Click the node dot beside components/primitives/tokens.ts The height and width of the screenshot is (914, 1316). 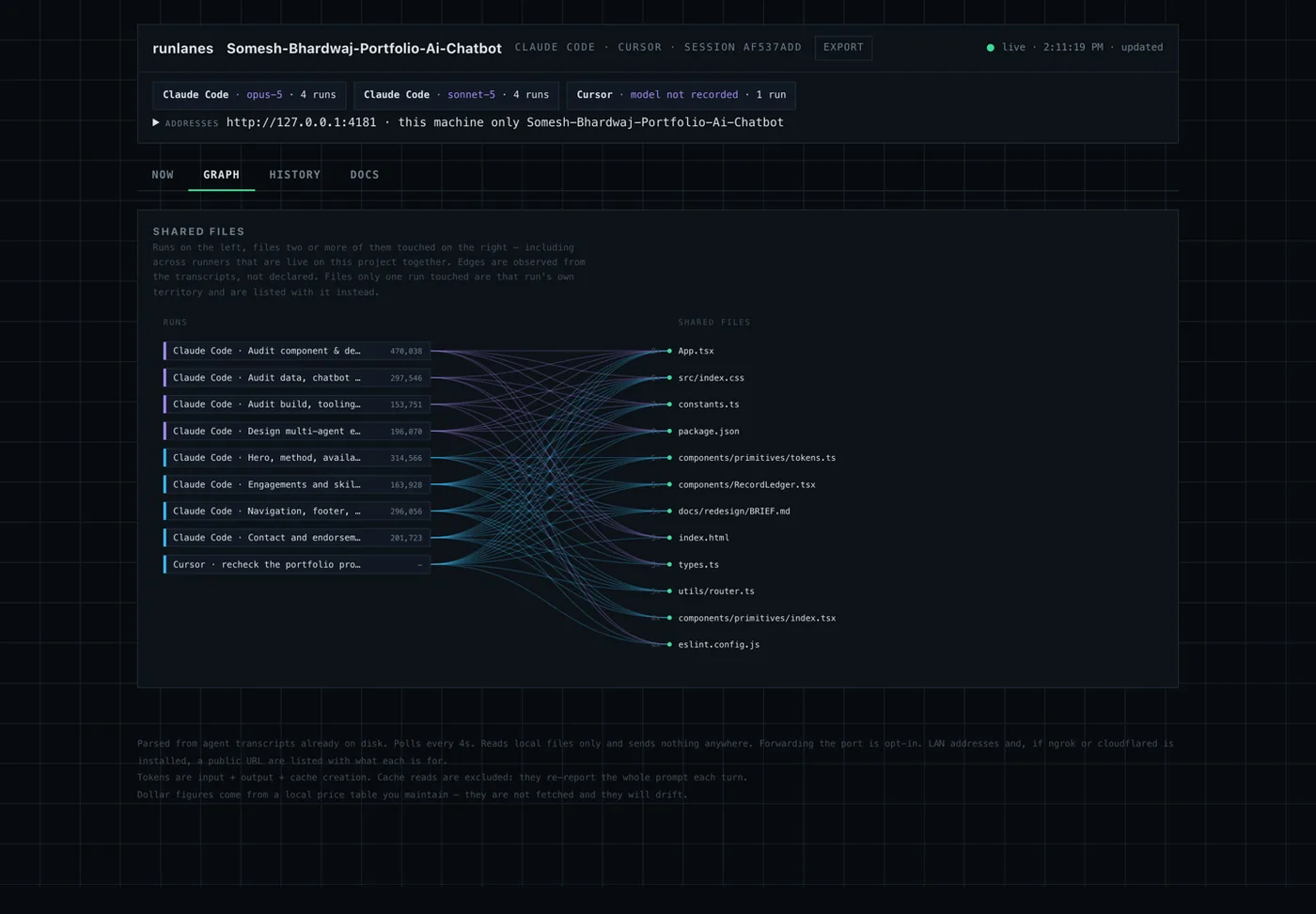tap(669, 458)
